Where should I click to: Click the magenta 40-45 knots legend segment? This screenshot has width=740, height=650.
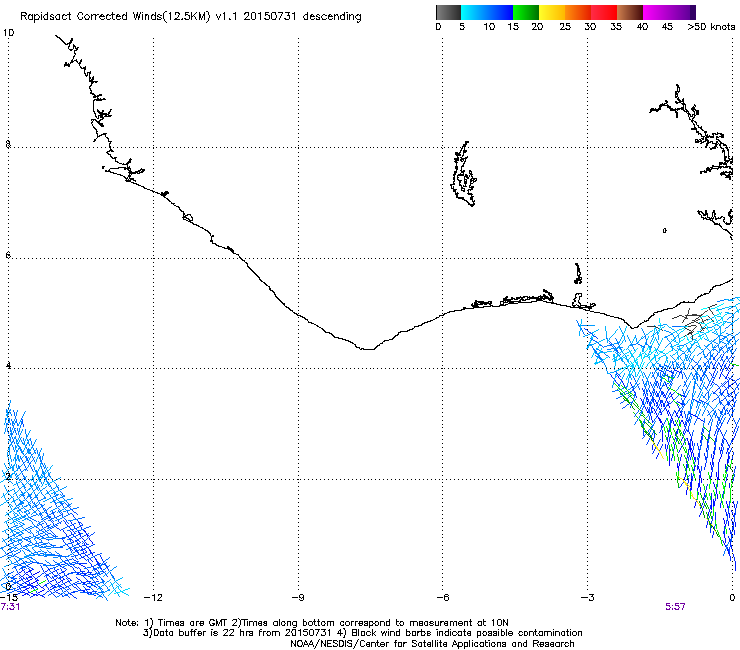pos(656,12)
